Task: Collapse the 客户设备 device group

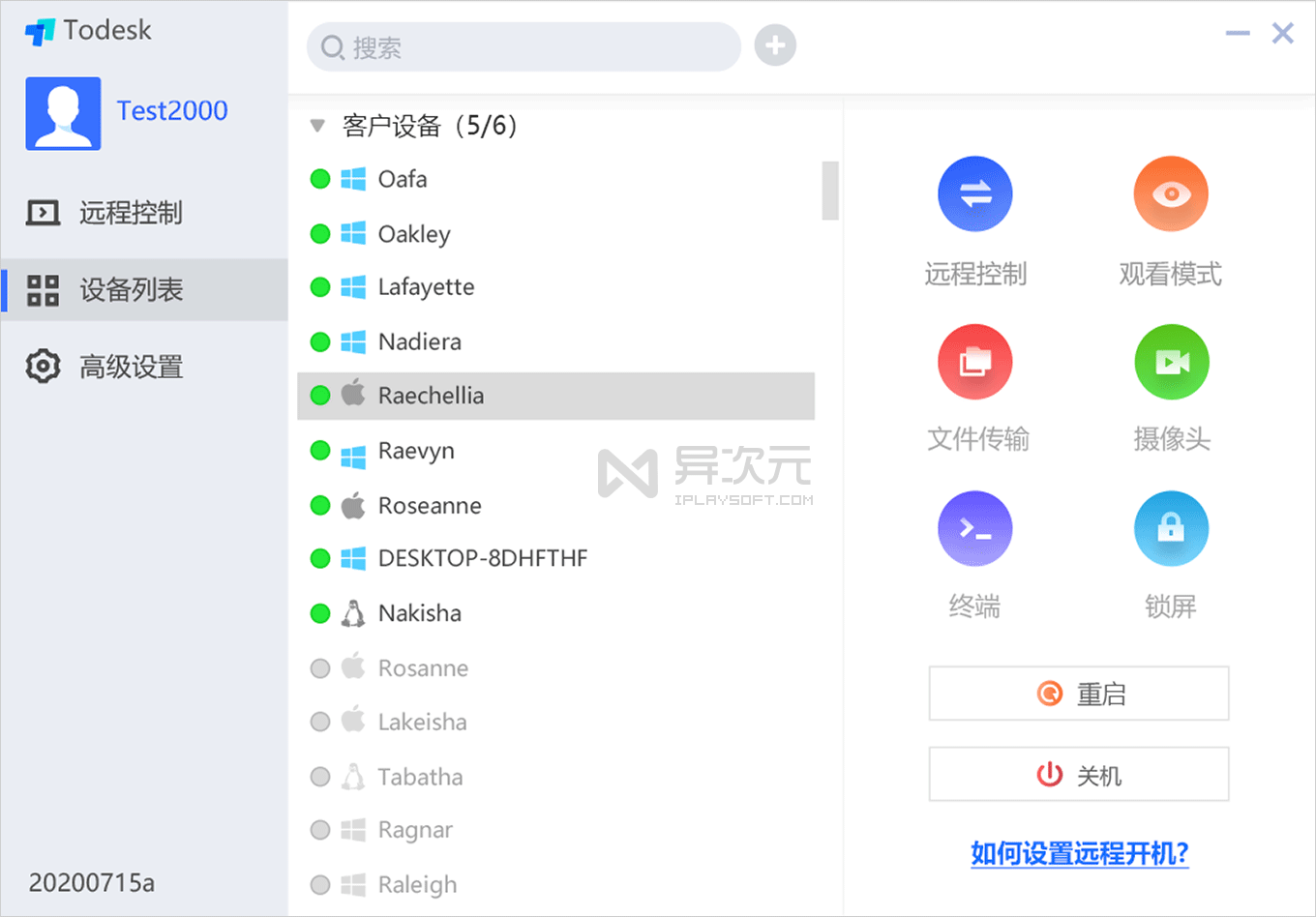Action: (x=317, y=125)
